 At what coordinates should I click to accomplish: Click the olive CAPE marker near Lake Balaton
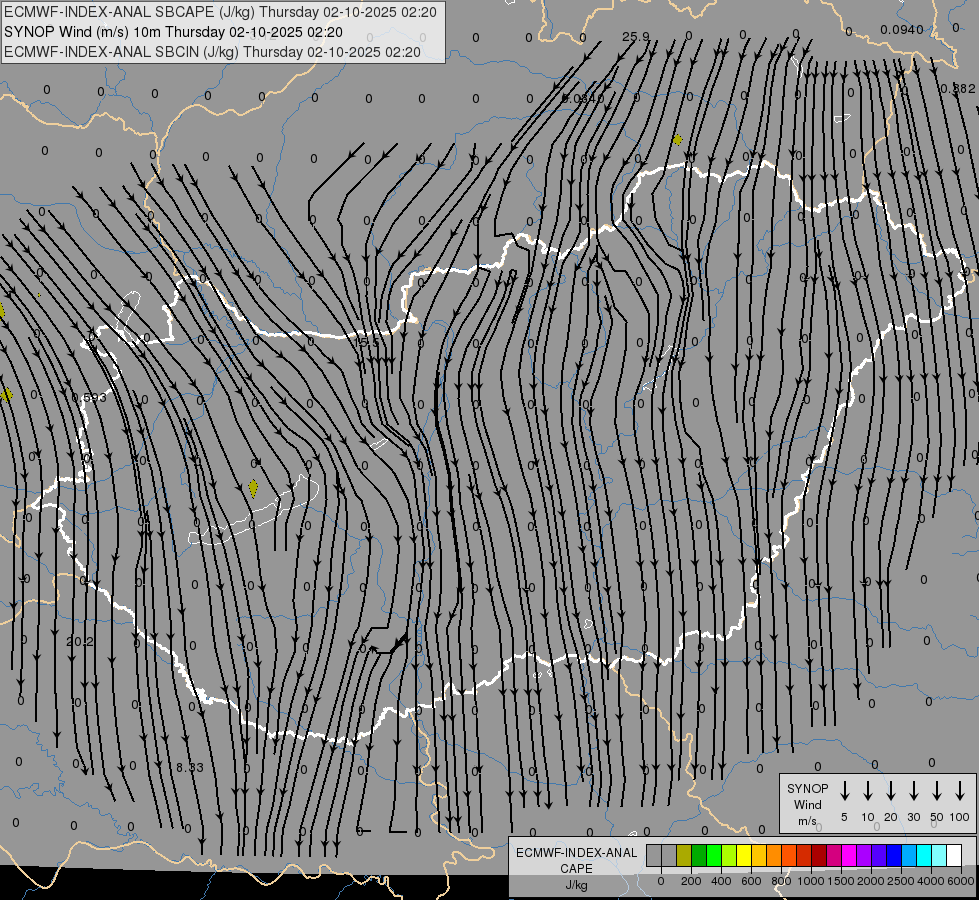click(253, 488)
